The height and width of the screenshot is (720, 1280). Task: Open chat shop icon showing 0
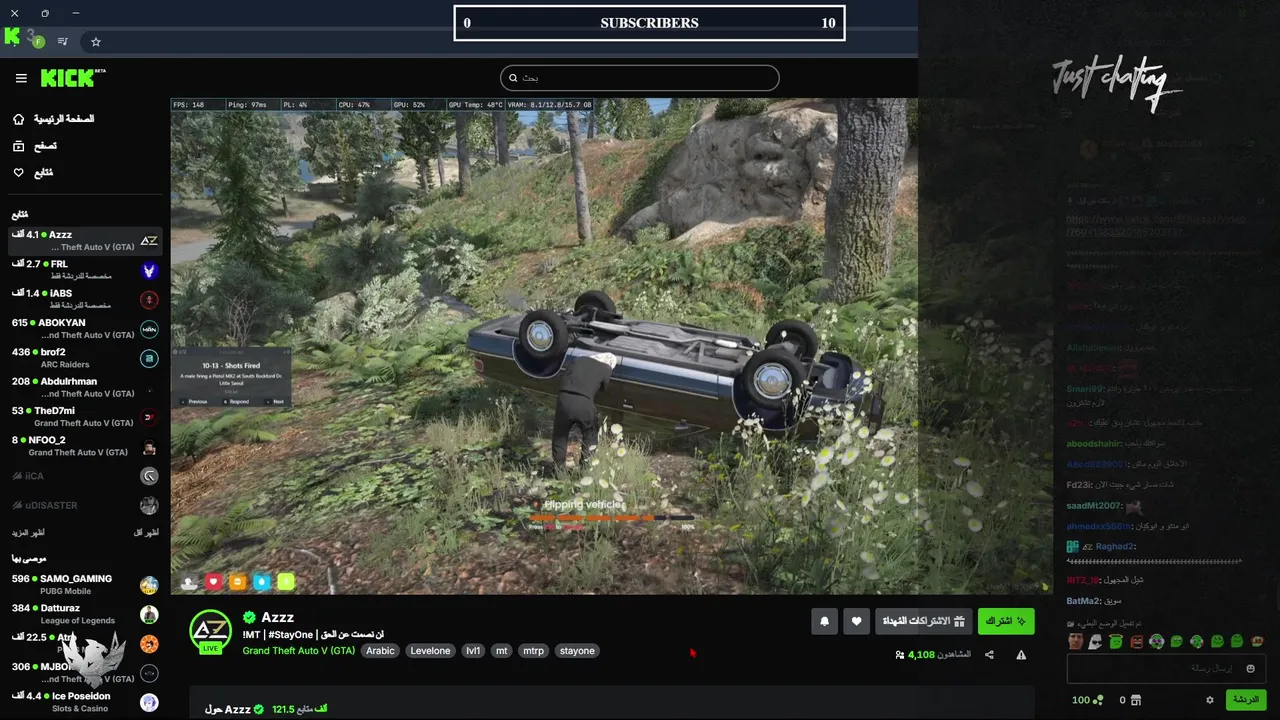pyautogui.click(x=1130, y=700)
